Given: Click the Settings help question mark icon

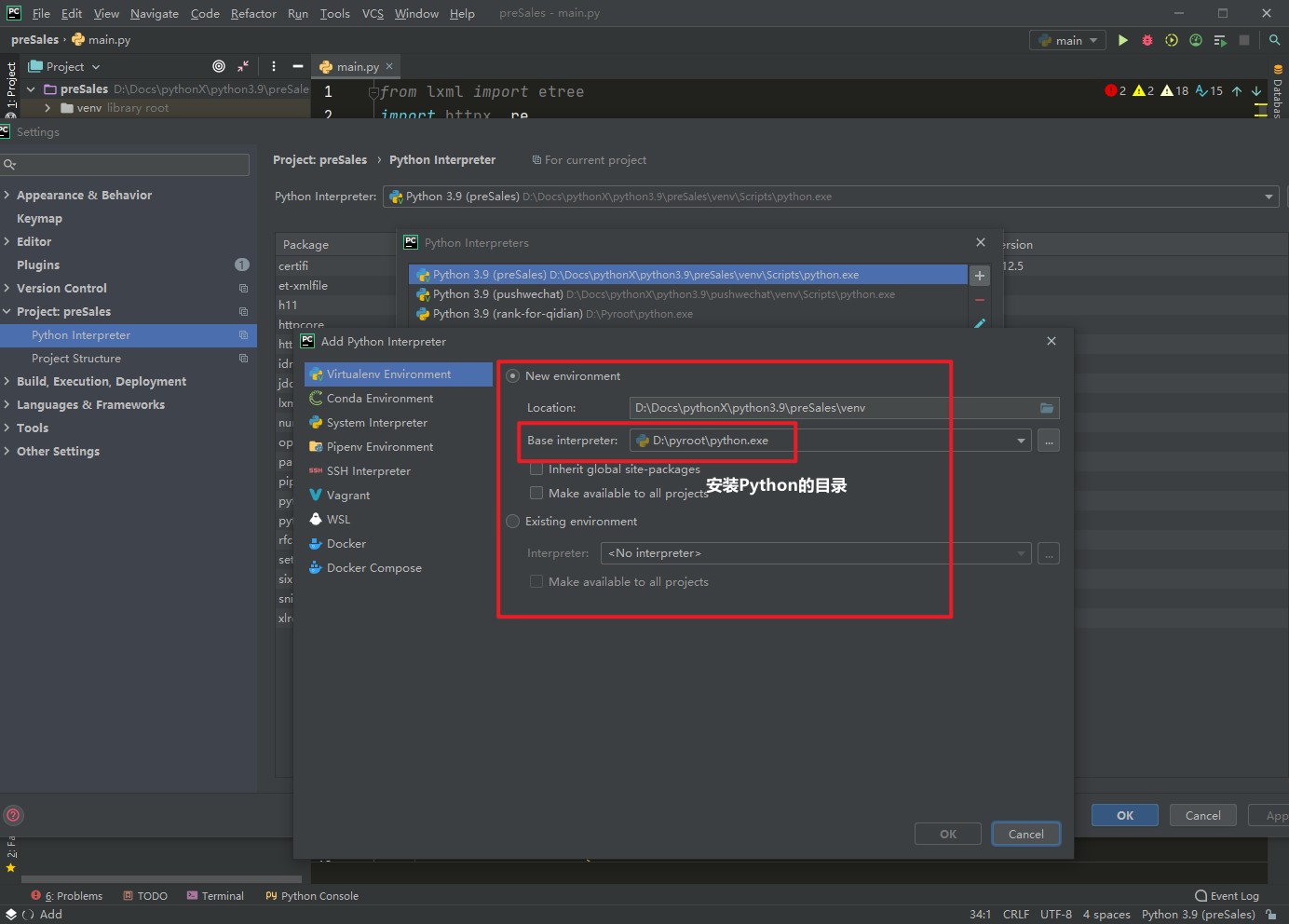Looking at the screenshot, I should tap(13, 815).
